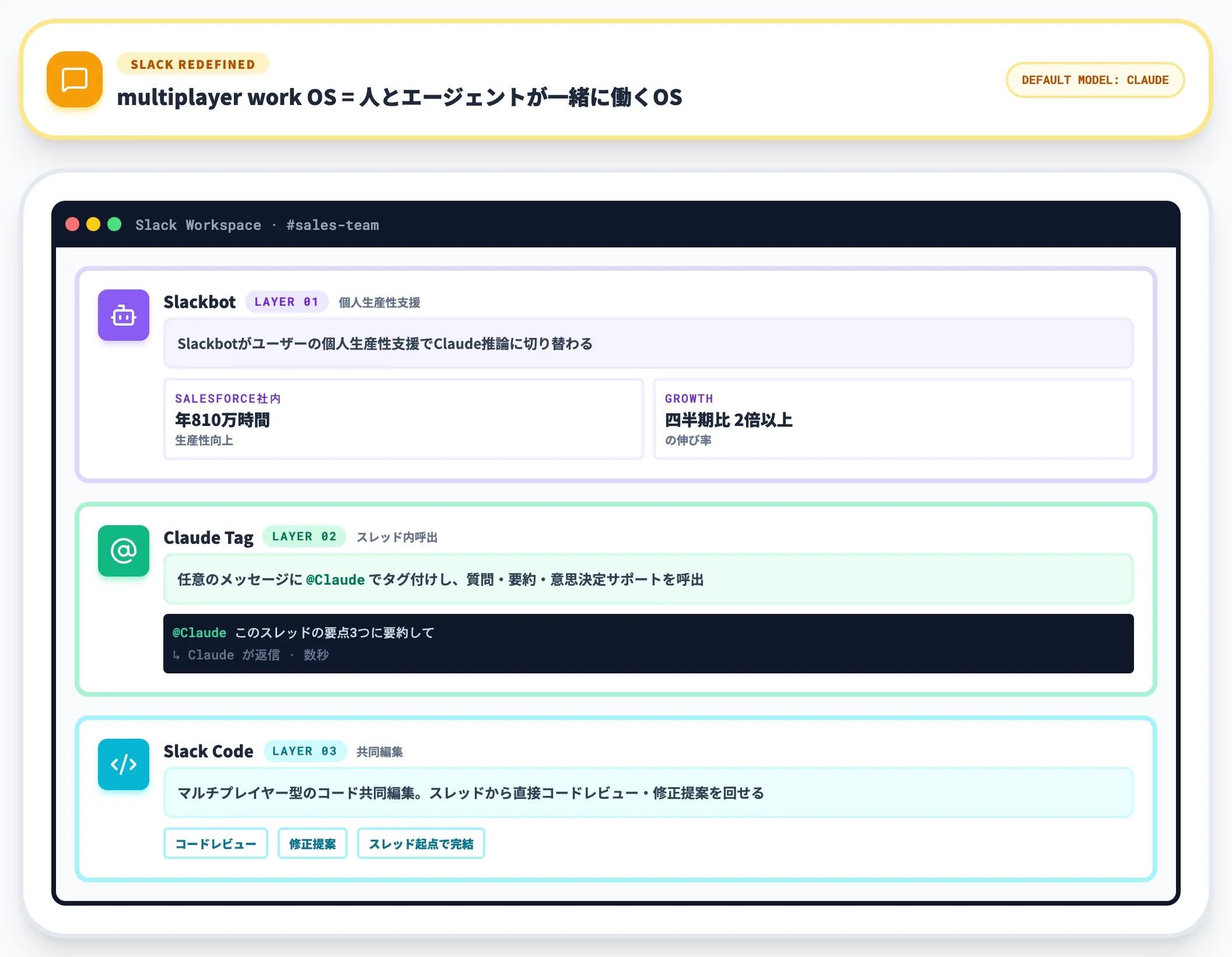This screenshot has width=1232, height=957.
Task: Click the green @Claude mention in description
Action: coord(335,579)
